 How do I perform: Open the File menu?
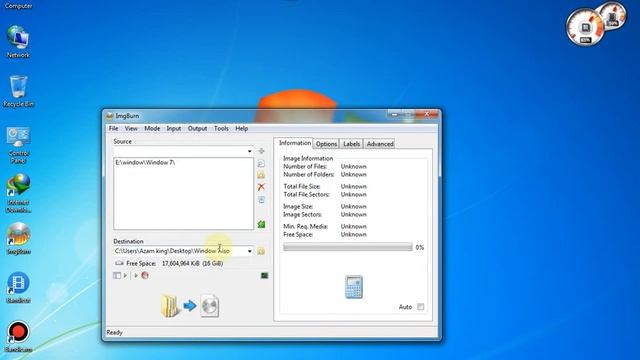113,129
